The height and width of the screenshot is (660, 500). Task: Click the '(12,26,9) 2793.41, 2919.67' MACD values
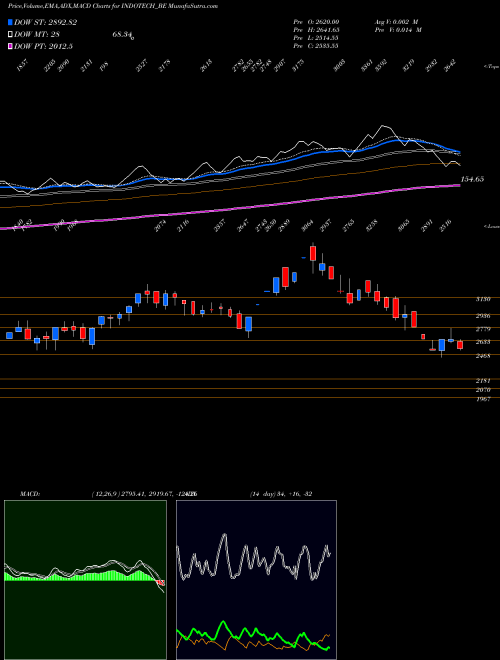coord(134,494)
